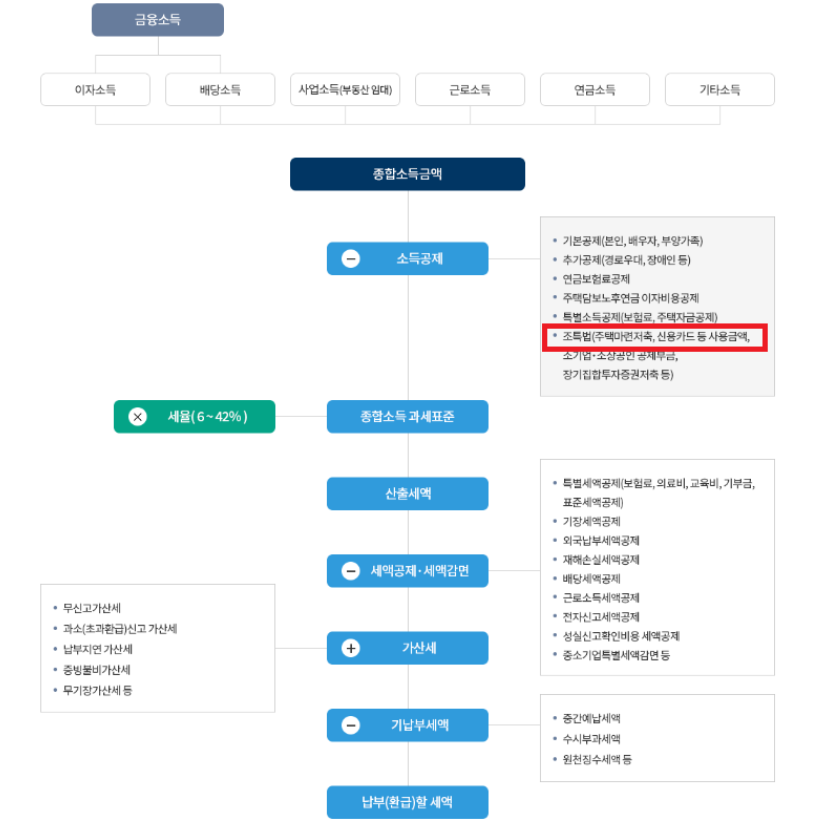Select the 이자소득 box
The width and height of the screenshot is (832, 821).
coord(96,90)
